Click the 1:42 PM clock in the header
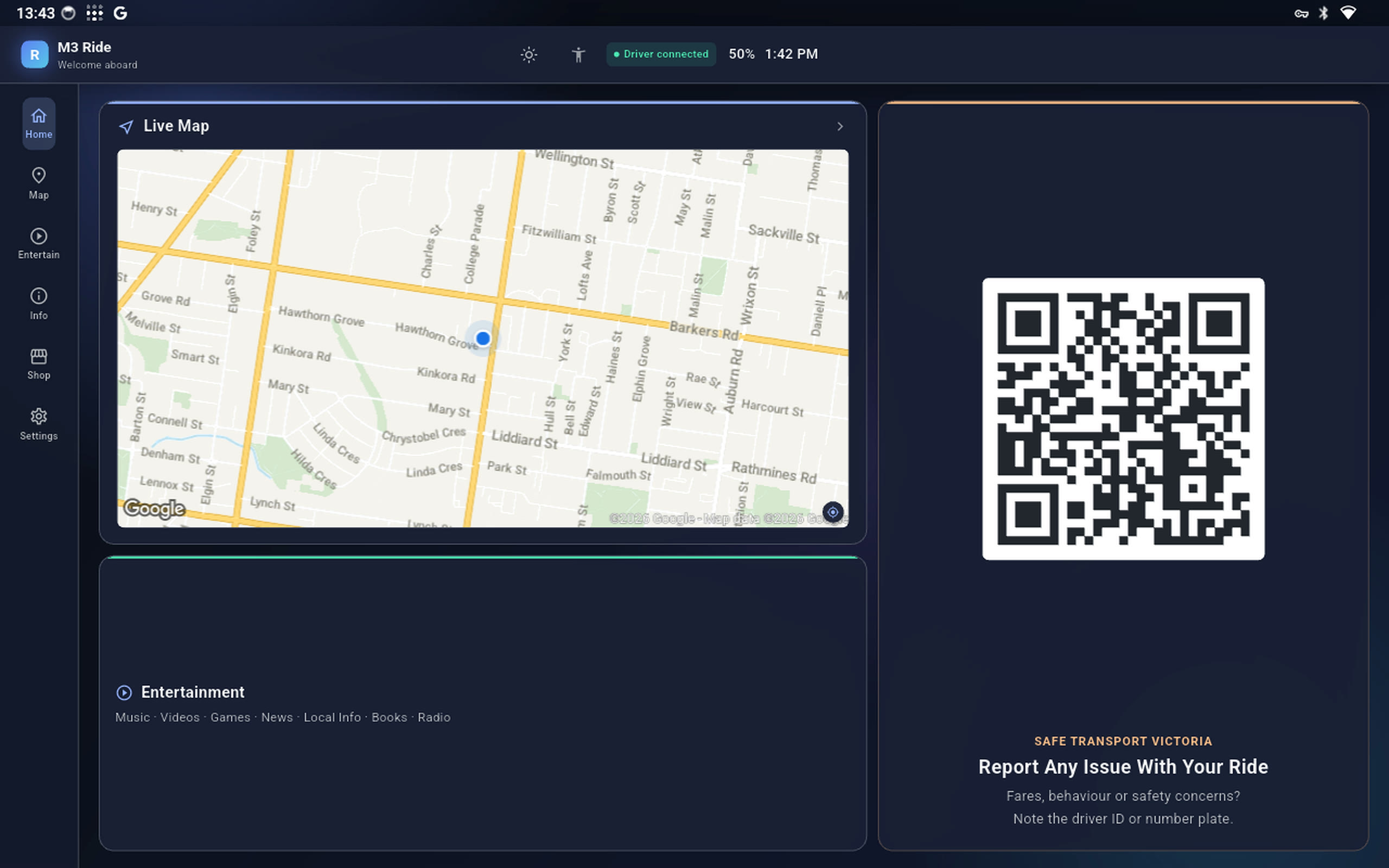The height and width of the screenshot is (868, 1389). coord(791,54)
